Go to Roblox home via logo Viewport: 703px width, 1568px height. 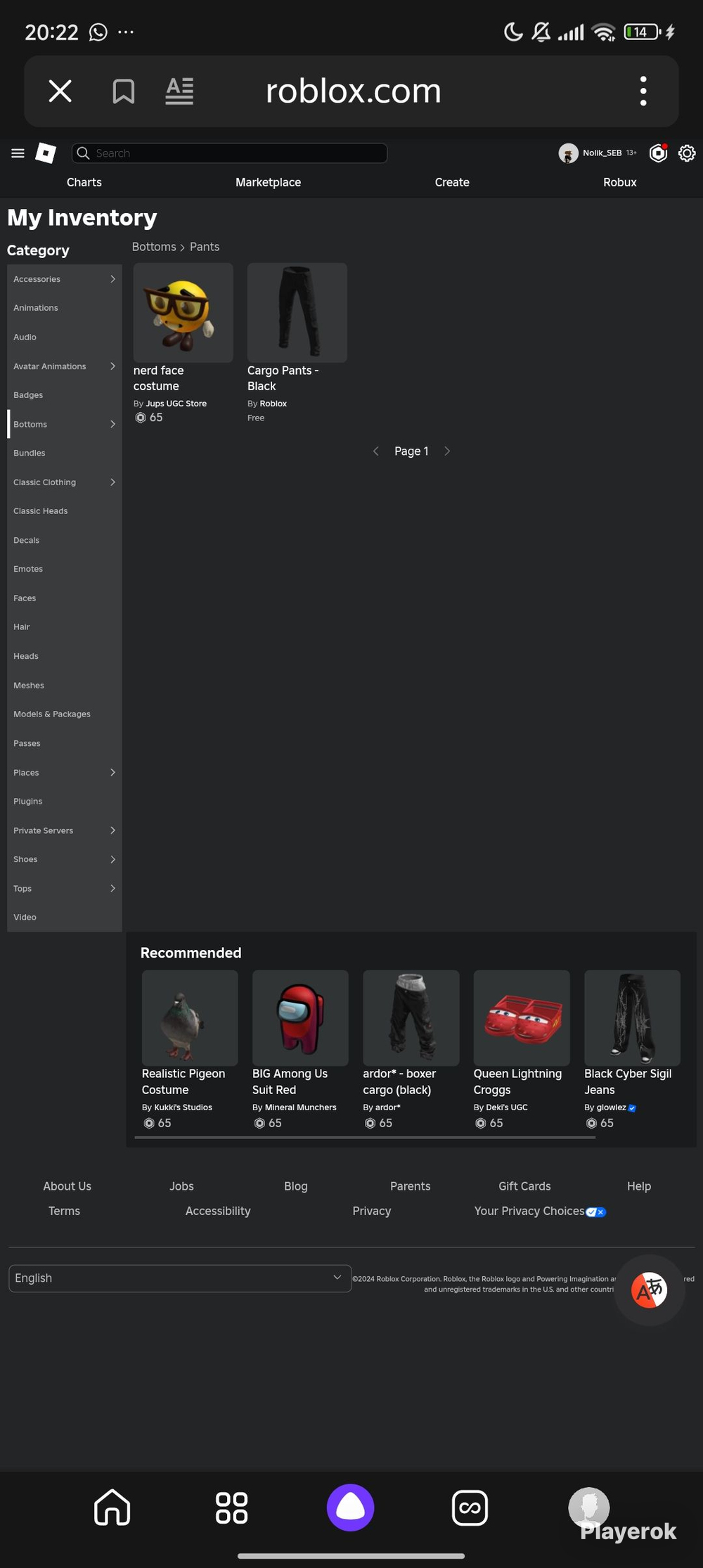tap(46, 153)
